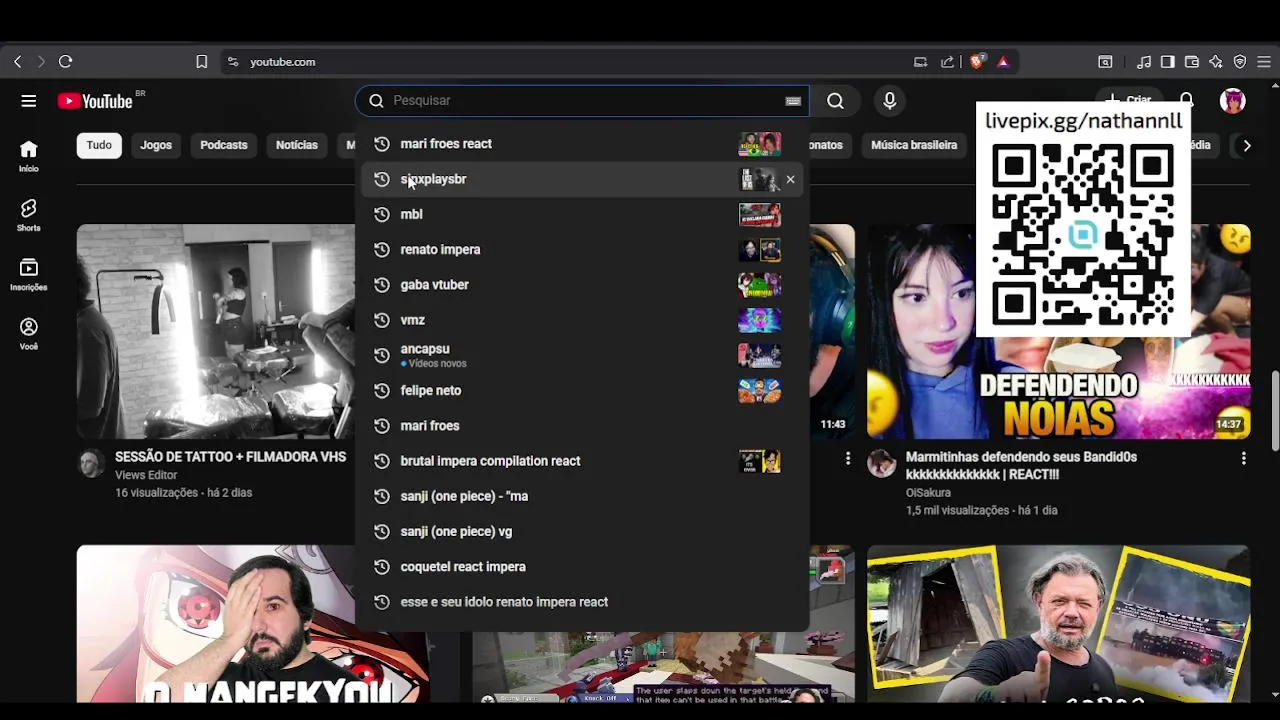Select the Notícias filter chip
The width and height of the screenshot is (1280, 720).
297,145
